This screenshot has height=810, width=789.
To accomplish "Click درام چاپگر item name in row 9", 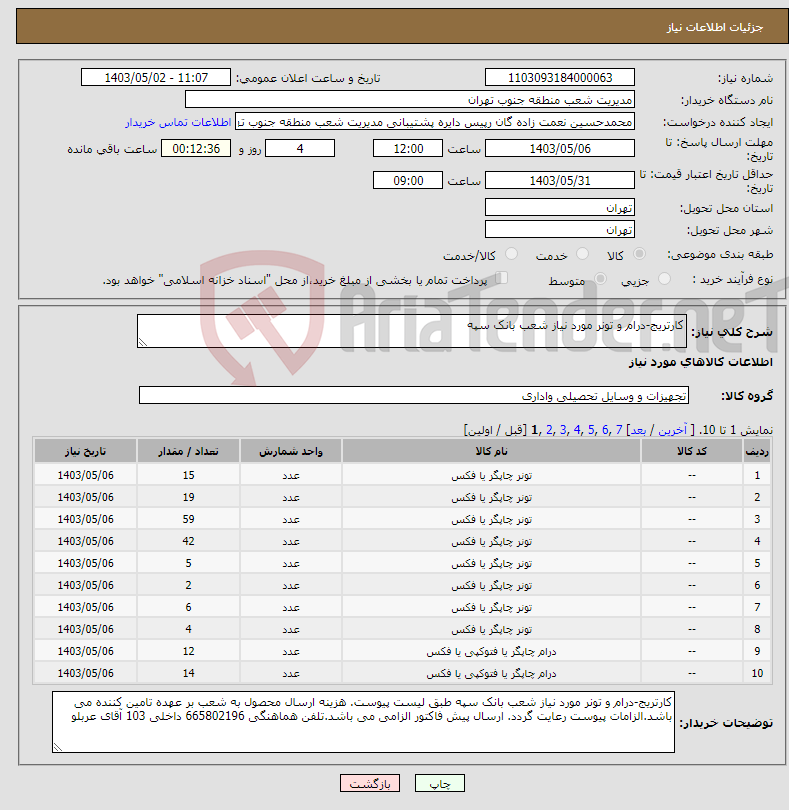I will tap(491, 651).
